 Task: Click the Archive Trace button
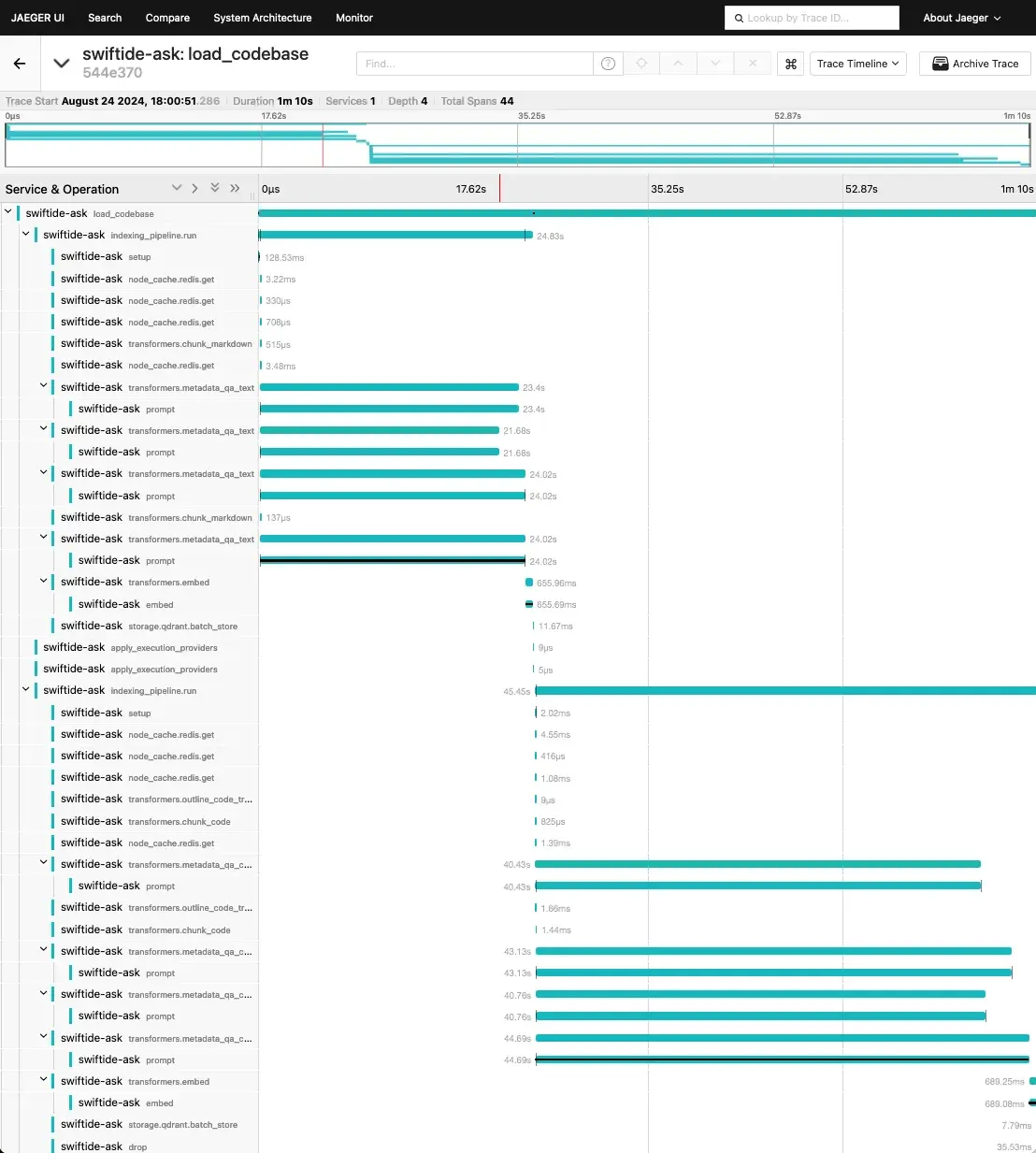(975, 64)
